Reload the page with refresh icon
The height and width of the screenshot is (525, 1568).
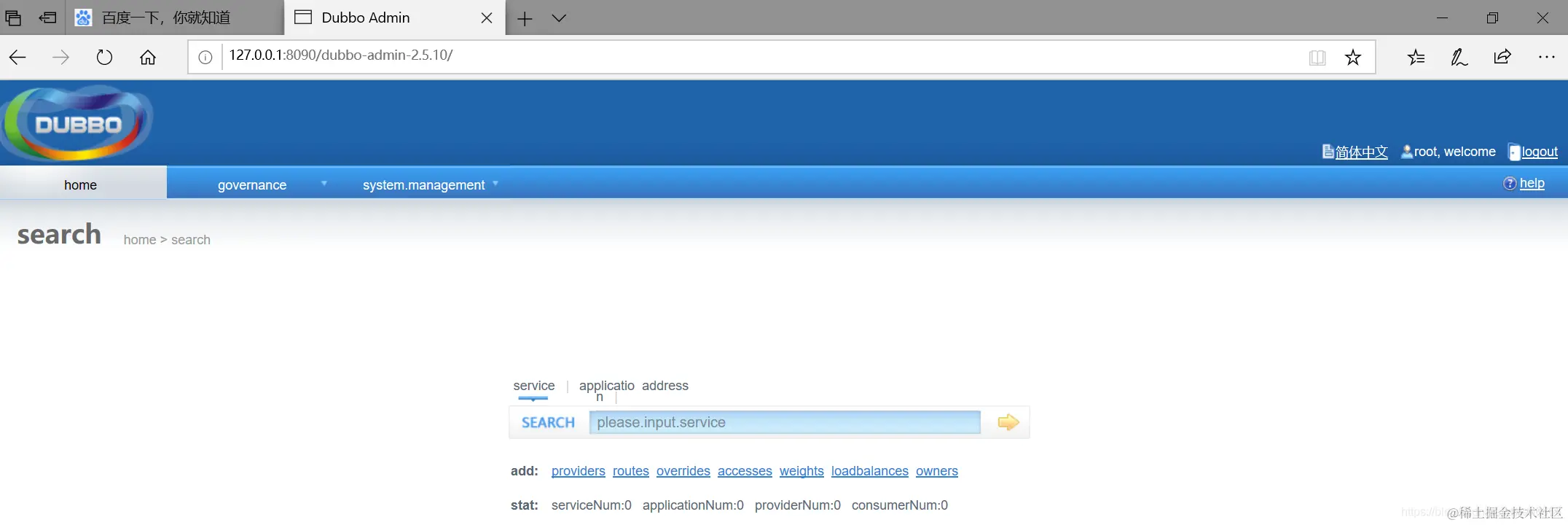[x=104, y=58]
